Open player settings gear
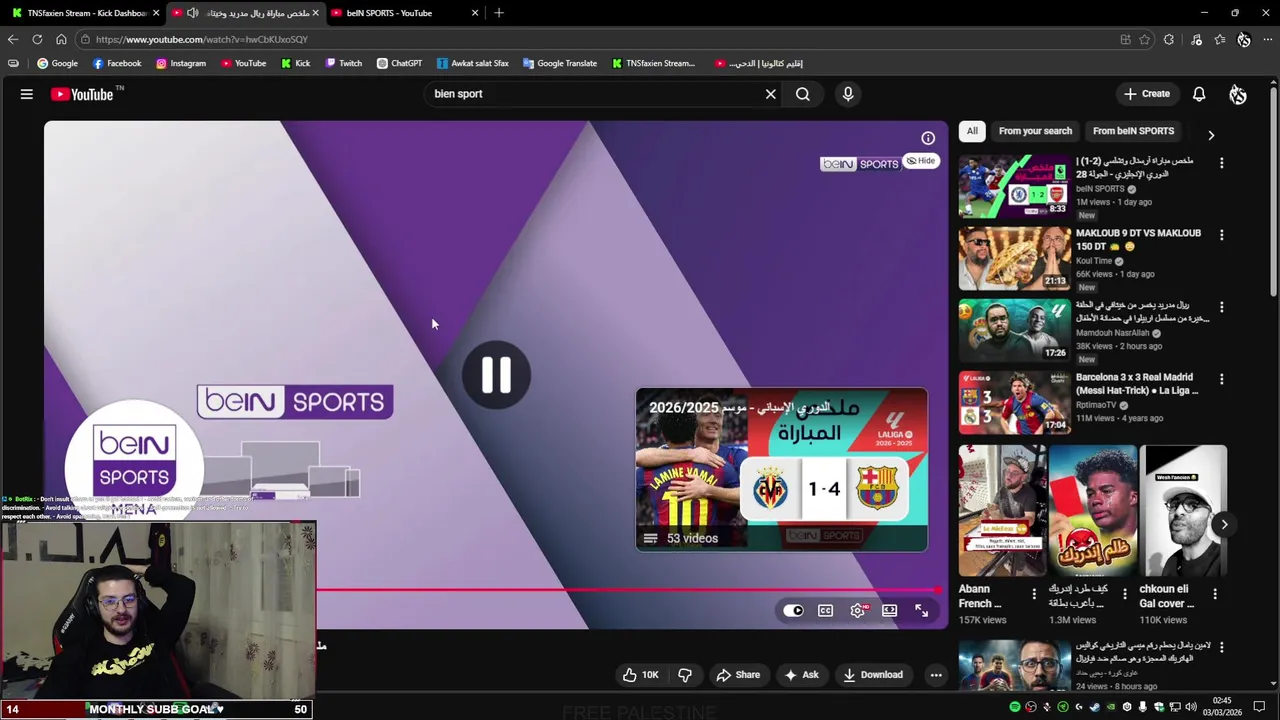The height and width of the screenshot is (720, 1280). point(858,610)
